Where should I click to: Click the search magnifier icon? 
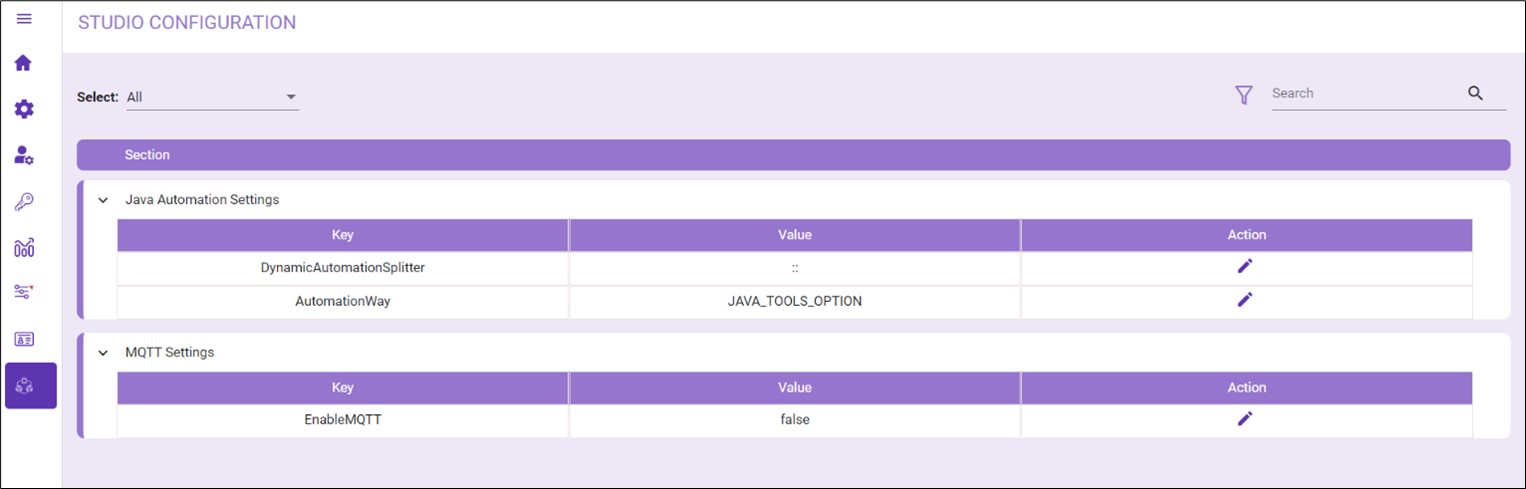coord(1475,93)
